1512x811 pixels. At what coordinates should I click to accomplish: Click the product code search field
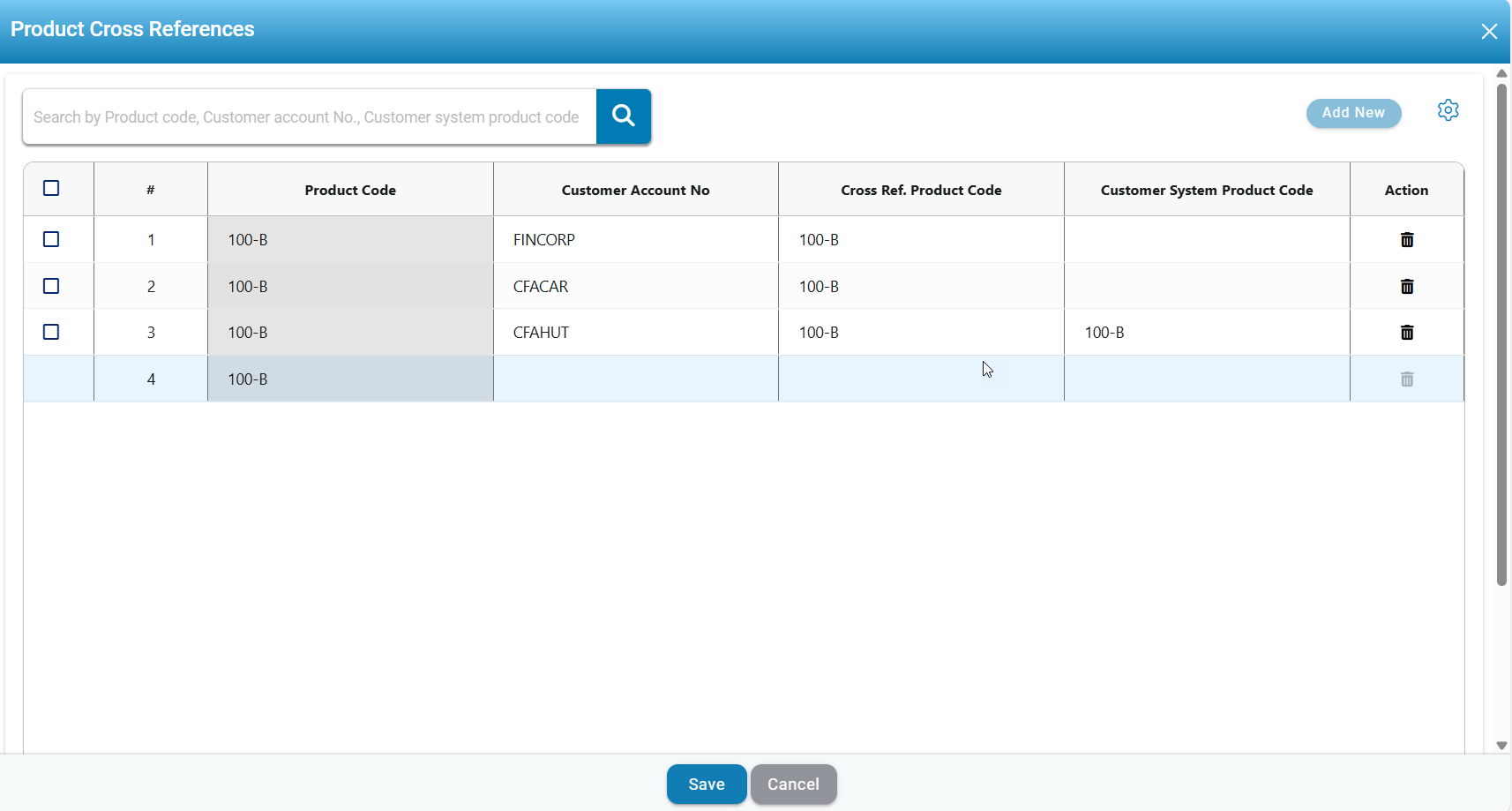[309, 116]
